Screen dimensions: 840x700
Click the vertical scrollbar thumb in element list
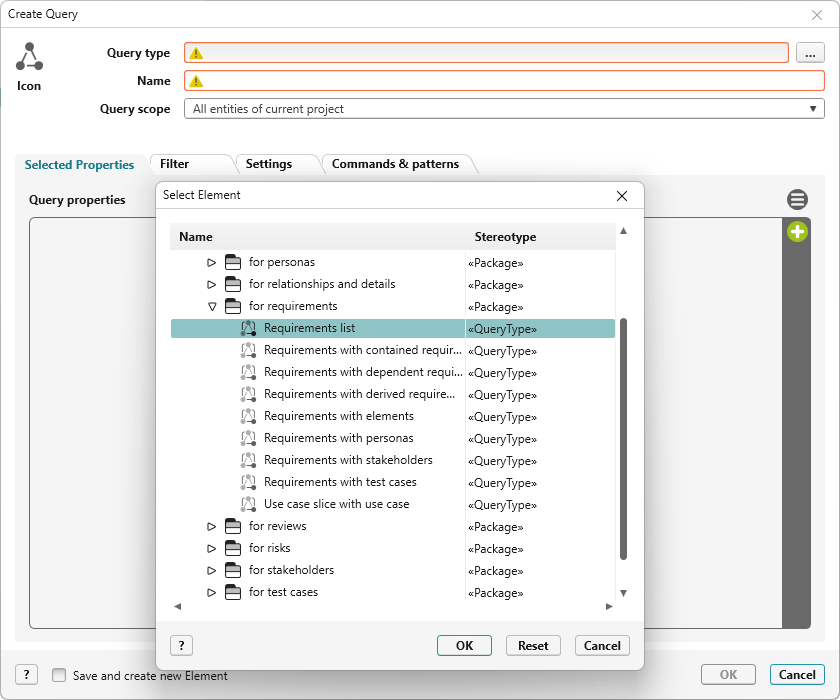click(623, 439)
